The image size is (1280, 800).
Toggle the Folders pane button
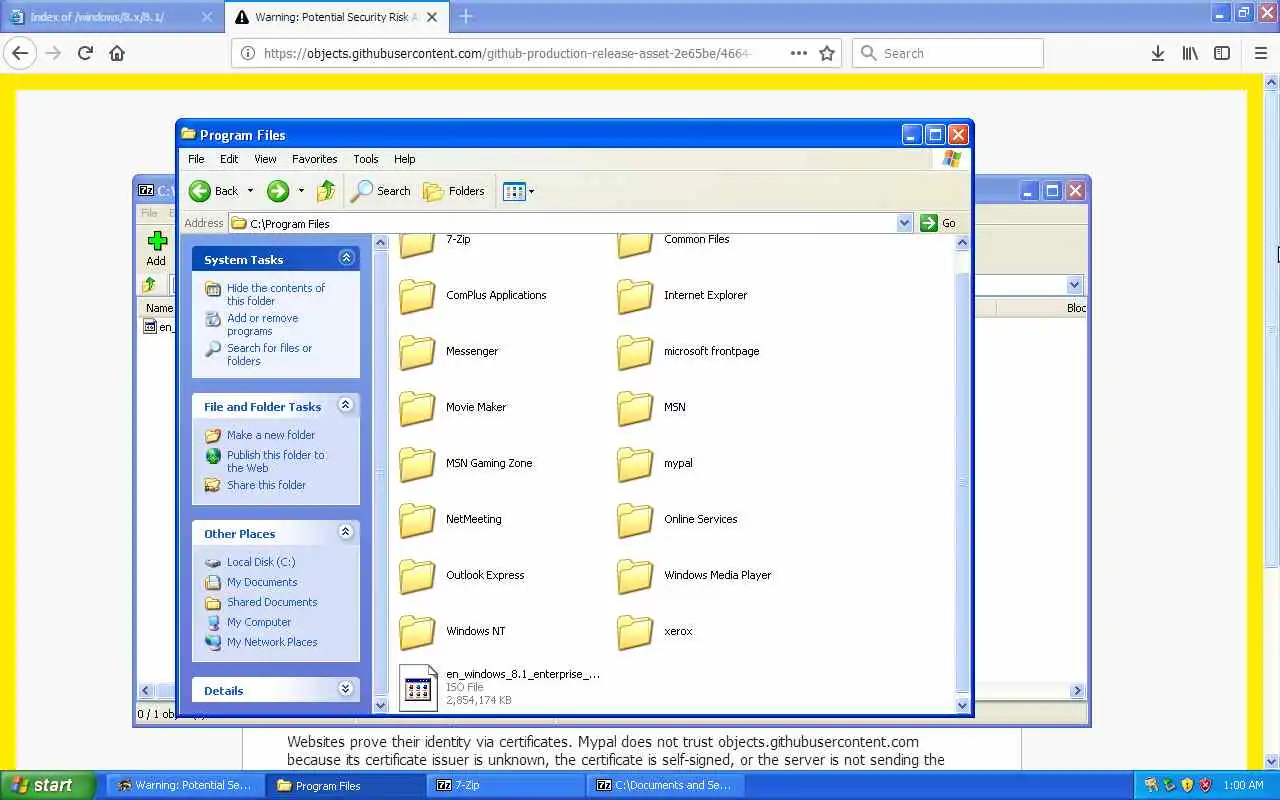coord(454,191)
